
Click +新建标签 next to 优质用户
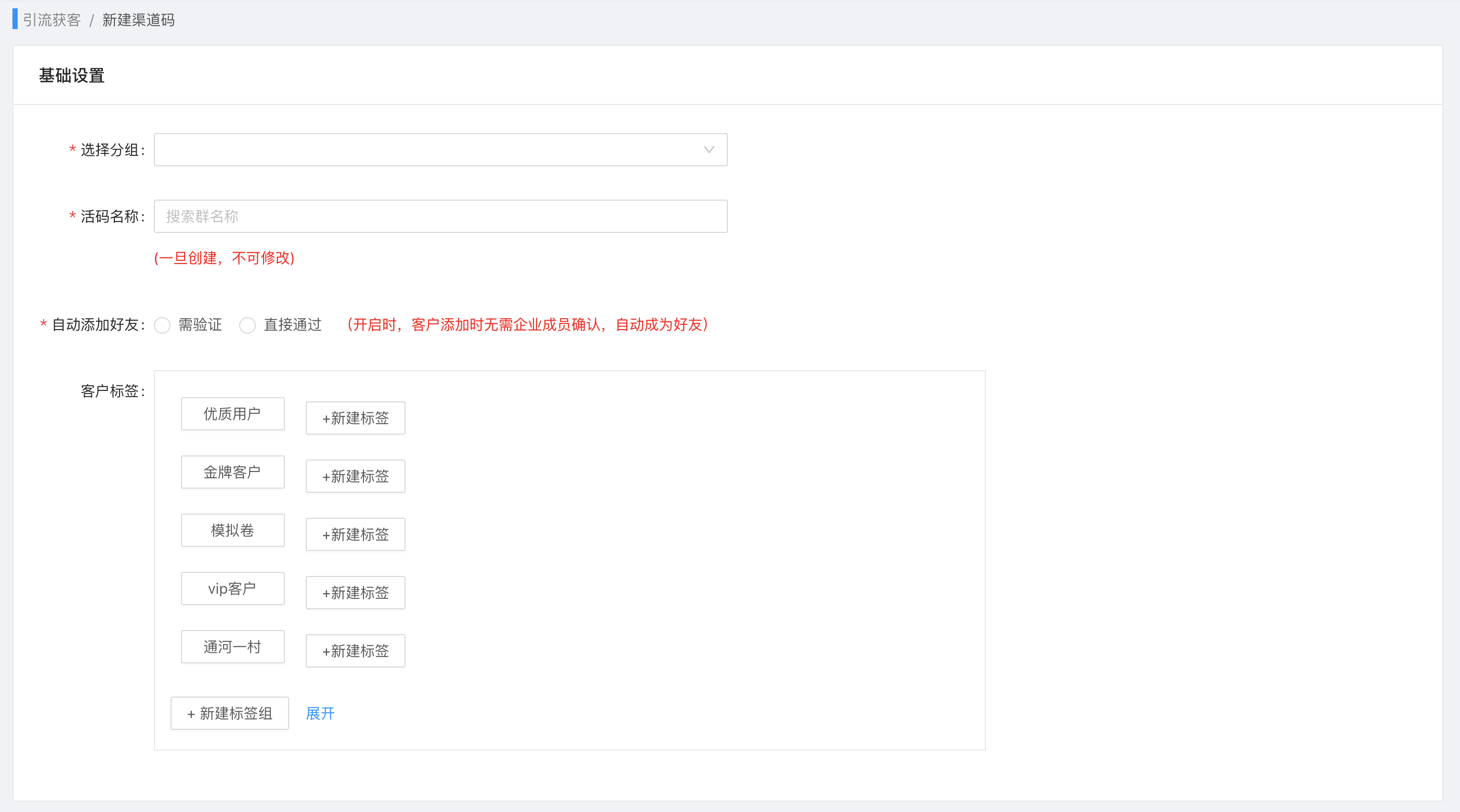point(355,418)
